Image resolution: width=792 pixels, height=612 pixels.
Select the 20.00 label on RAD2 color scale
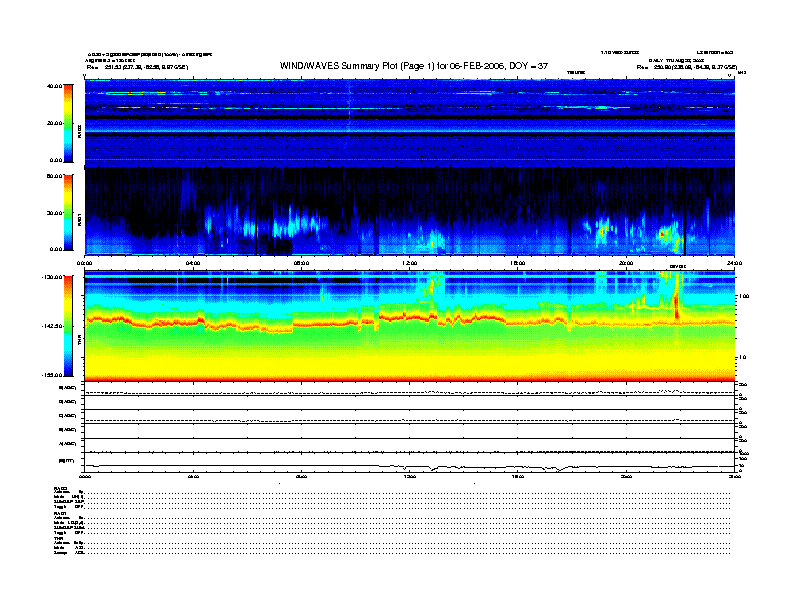[x=55, y=123]
